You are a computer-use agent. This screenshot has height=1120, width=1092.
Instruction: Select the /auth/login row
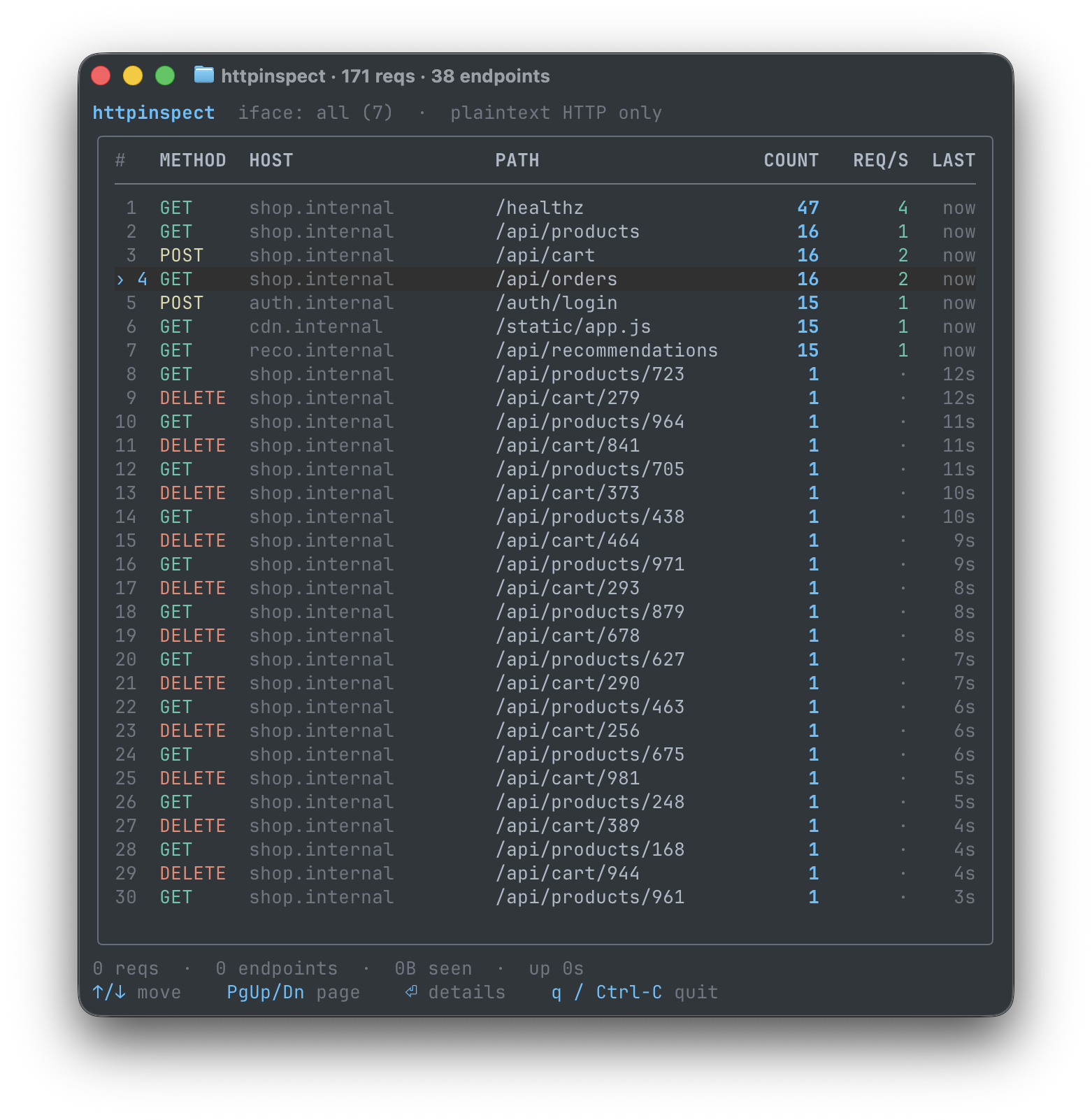[x=545, y=303]
